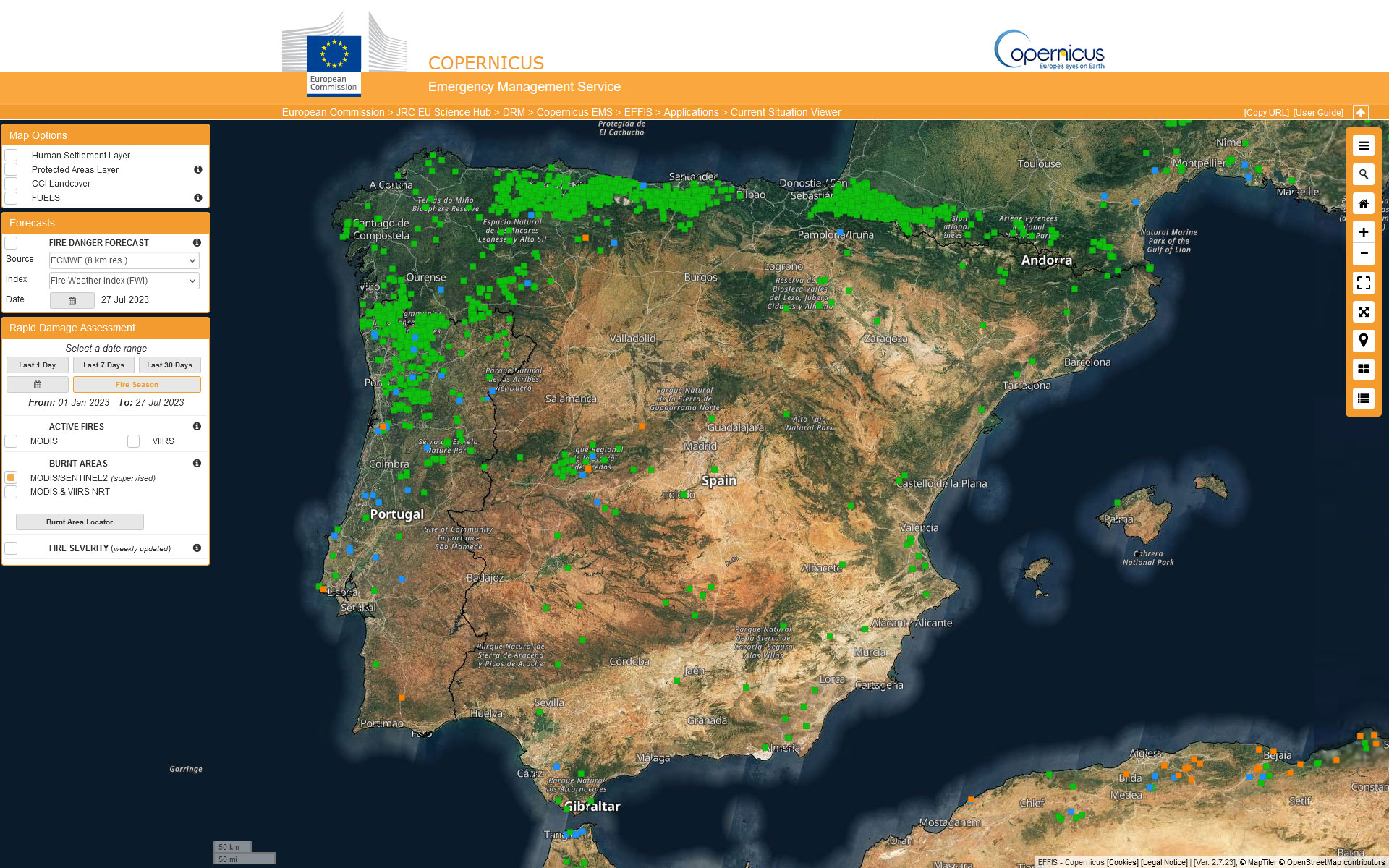Enable Protected Areas Layer checkbox

coord(11,169)
